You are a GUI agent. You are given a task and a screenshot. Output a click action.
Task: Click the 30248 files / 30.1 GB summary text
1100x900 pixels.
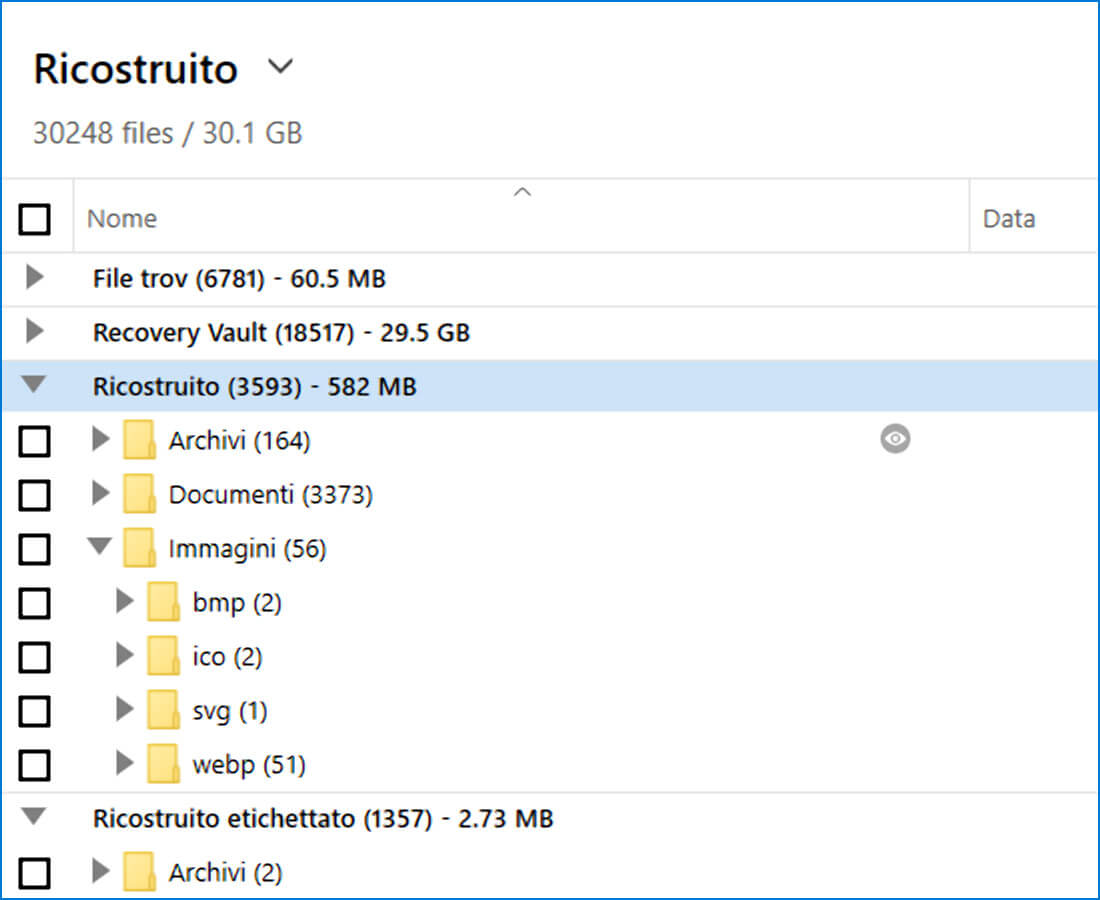click(x=168, y=132)
